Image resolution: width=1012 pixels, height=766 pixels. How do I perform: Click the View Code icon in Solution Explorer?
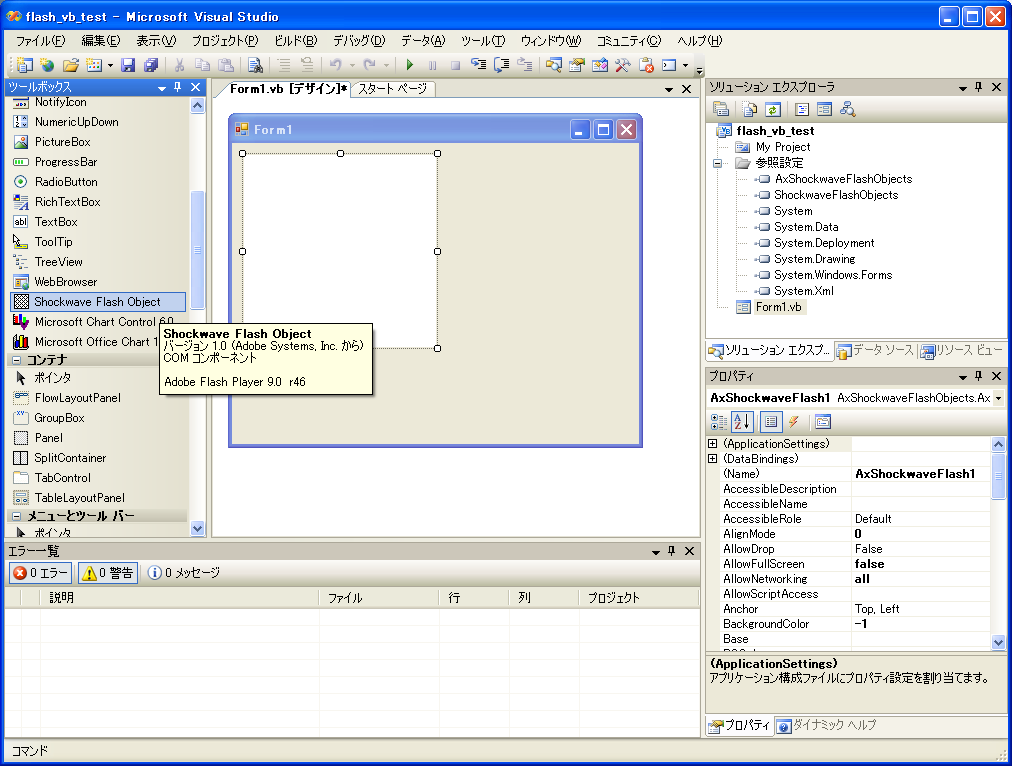(802, 110)
